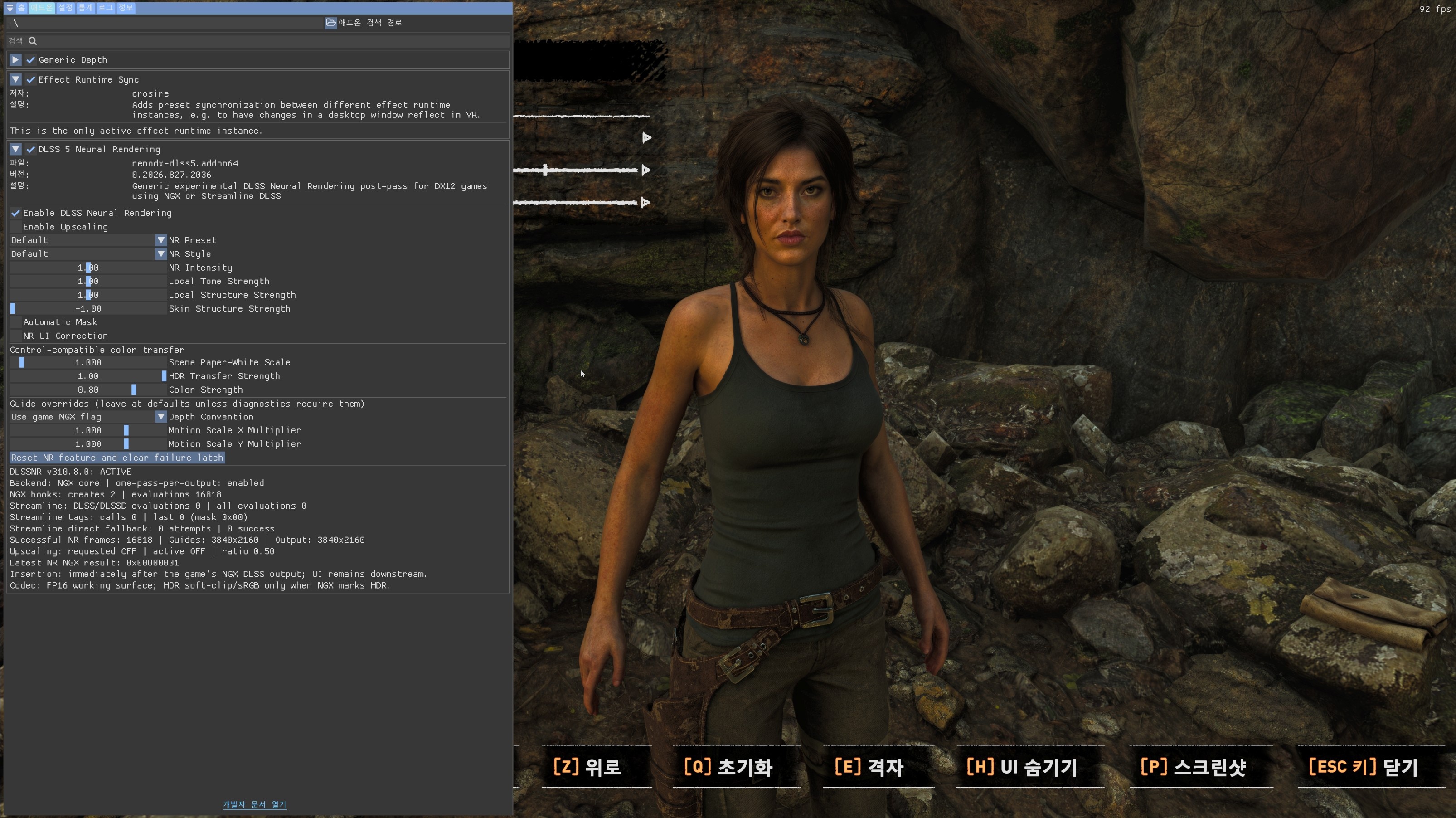
Task: Collapse the overlay with the top-left triangle icon
Action: (x=10, y=8)
